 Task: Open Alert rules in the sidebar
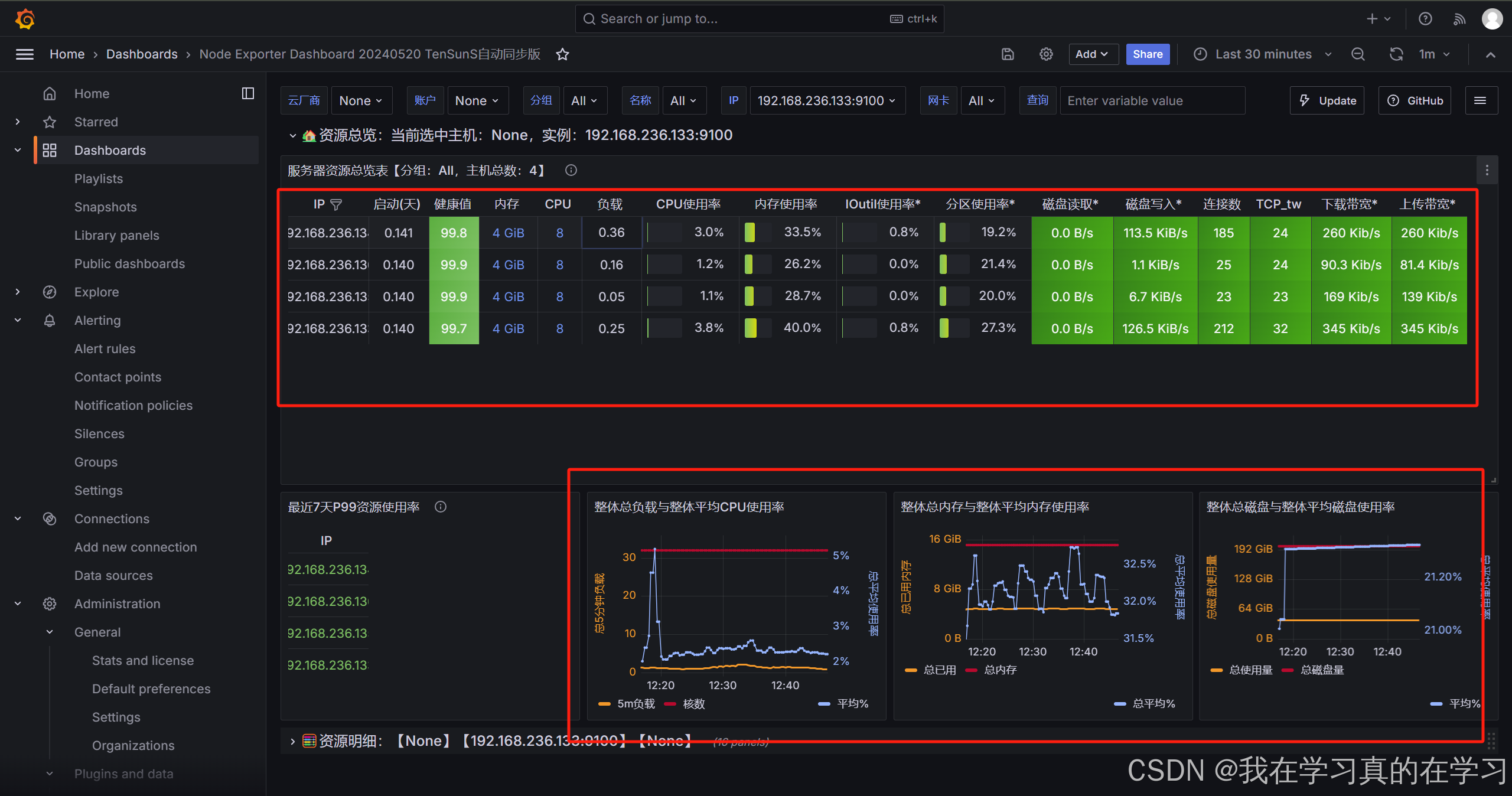(105, 348)
